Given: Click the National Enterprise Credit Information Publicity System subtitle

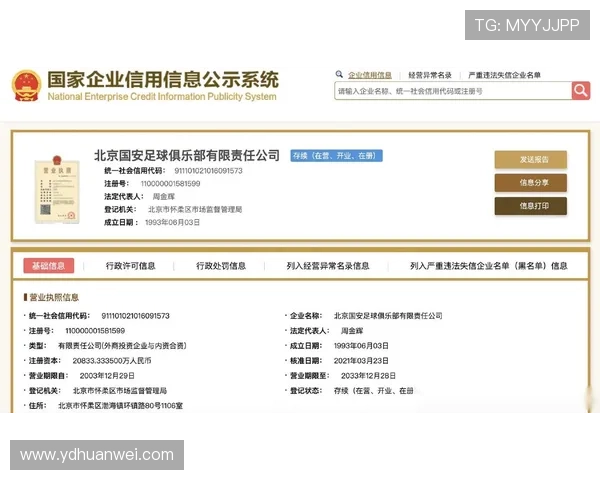Looking at the screenshot, I should pos(162,96).
